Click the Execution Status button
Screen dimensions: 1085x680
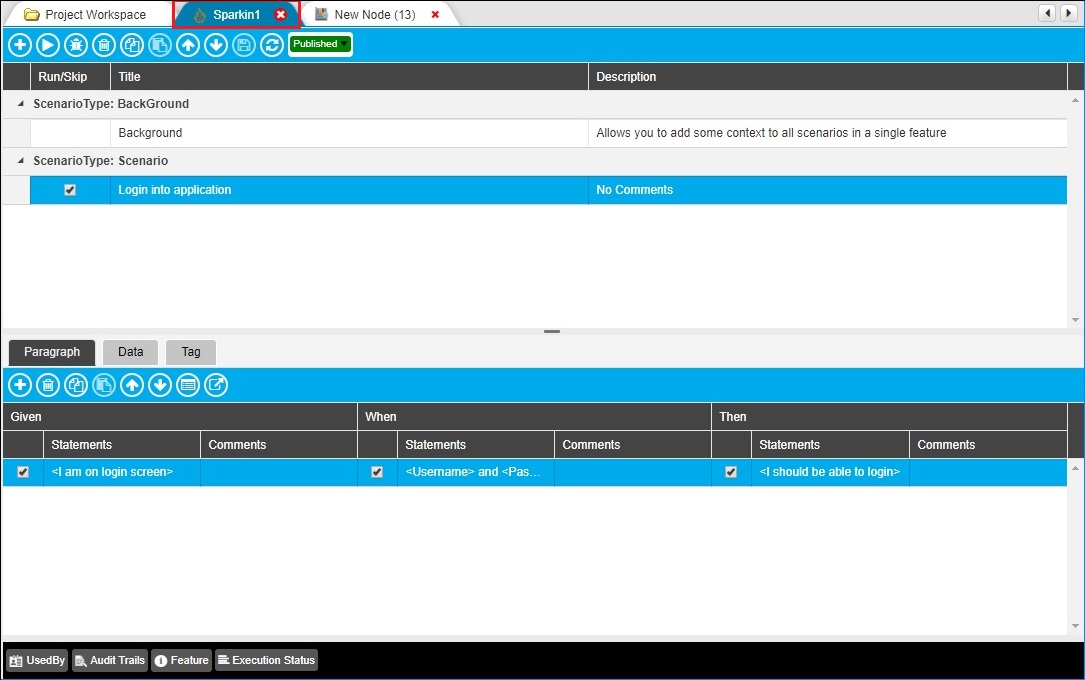click(266, 660)
